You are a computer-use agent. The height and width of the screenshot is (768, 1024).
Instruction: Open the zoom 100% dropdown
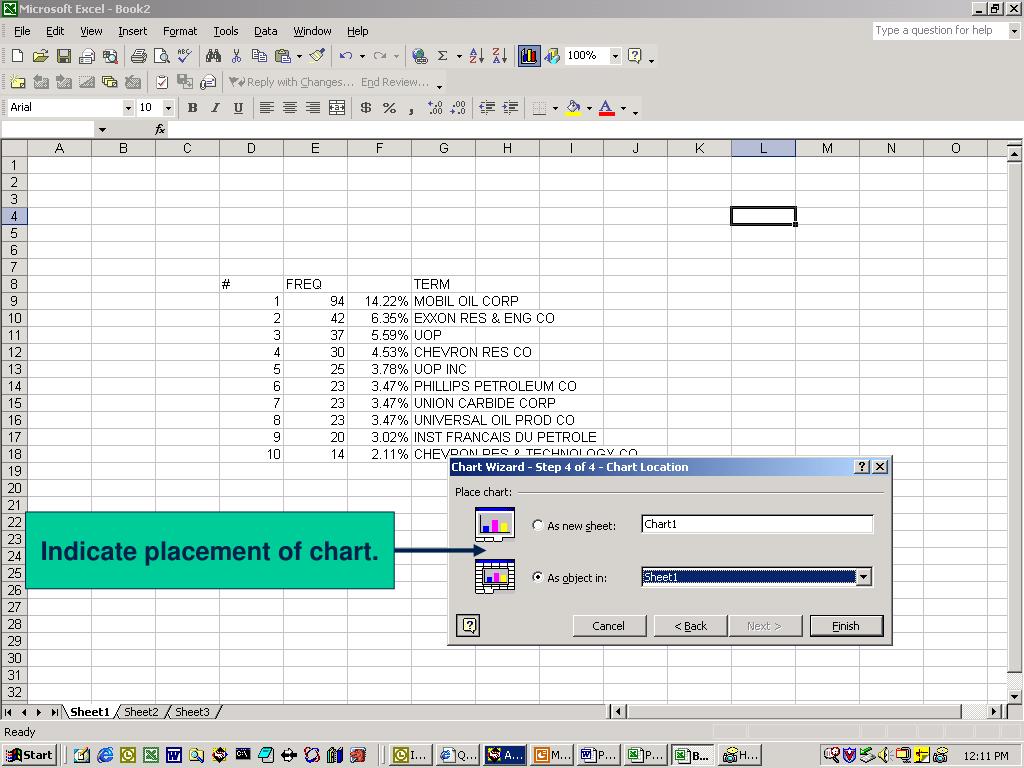point(615,56)
